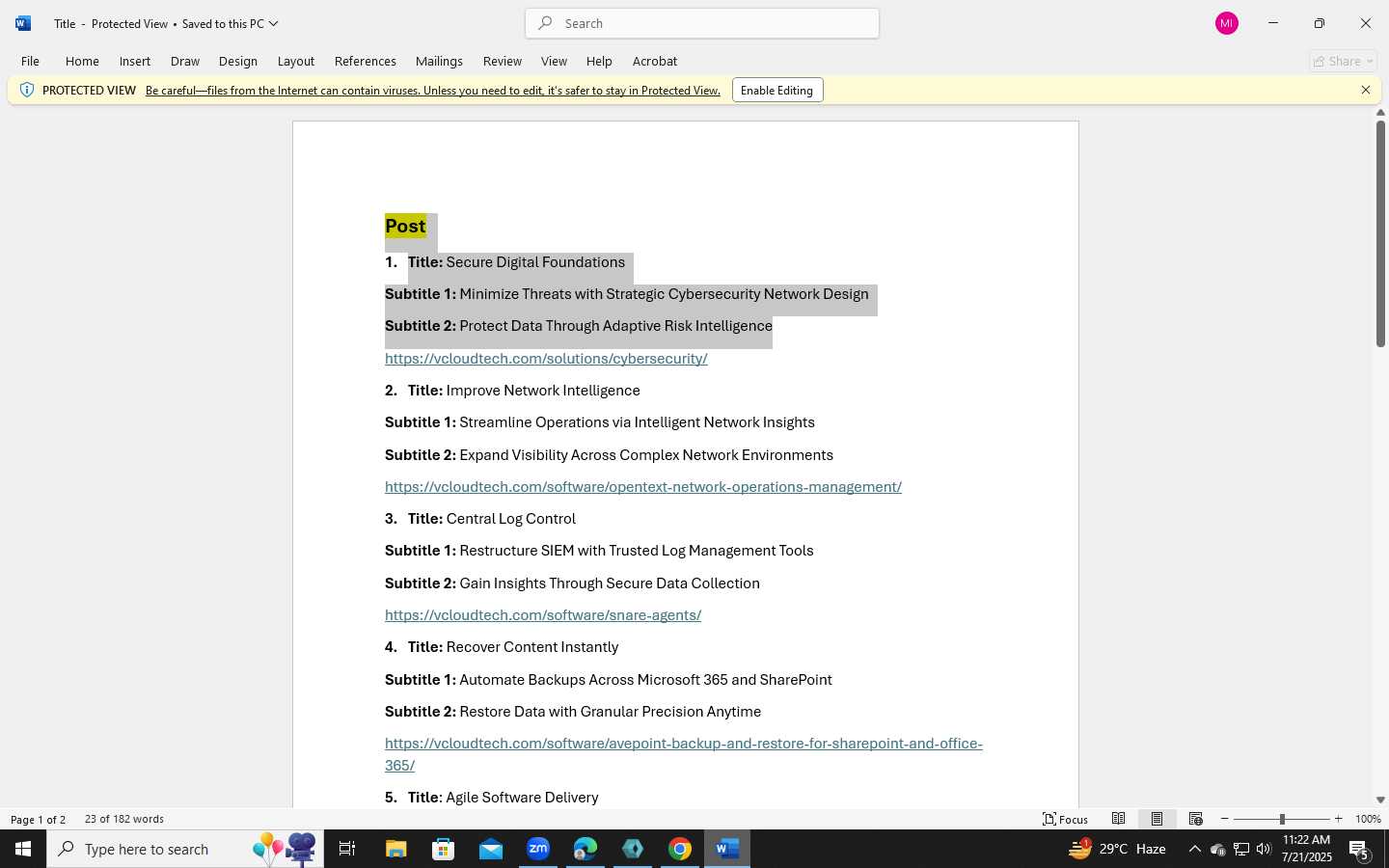
Task: Open the File menu
Action: [30, 61]
